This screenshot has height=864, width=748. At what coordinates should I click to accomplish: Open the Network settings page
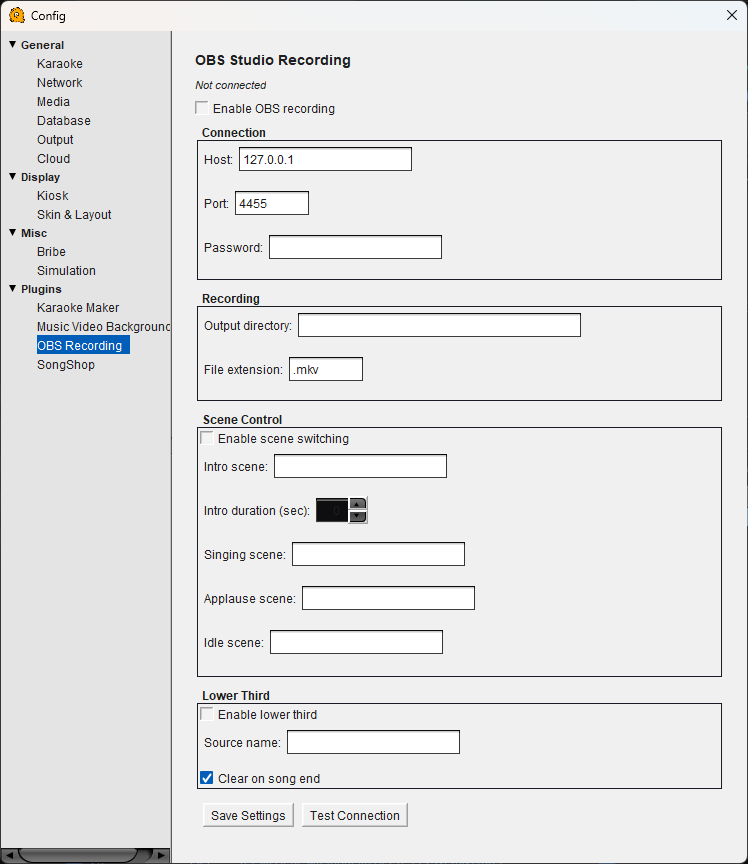pos(60,83)
